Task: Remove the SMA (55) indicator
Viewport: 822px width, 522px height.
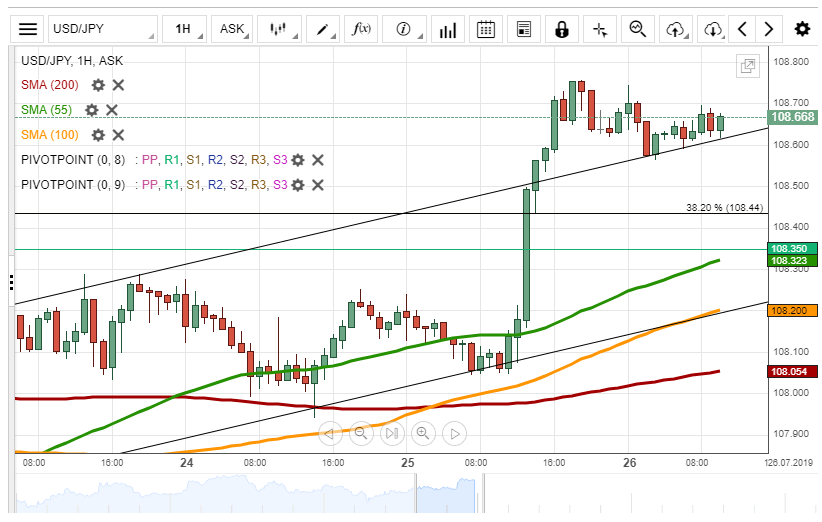Action: (112, 110)
